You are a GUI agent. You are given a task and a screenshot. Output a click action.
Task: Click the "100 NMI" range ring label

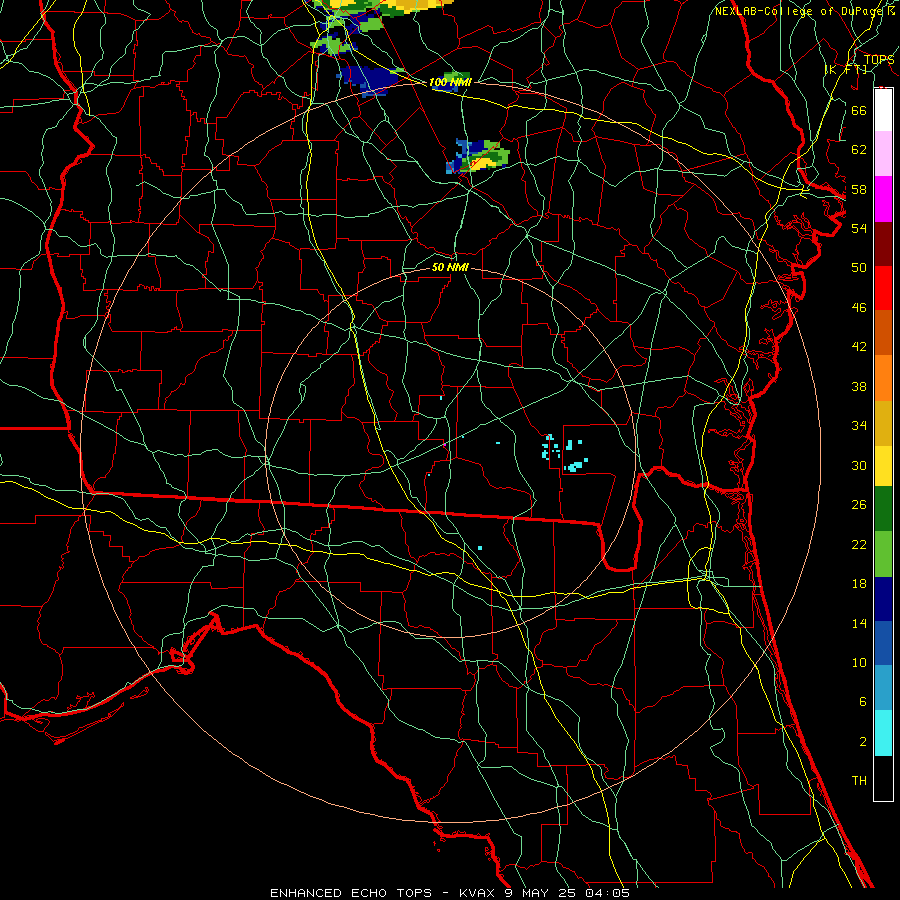coord(450,82)
